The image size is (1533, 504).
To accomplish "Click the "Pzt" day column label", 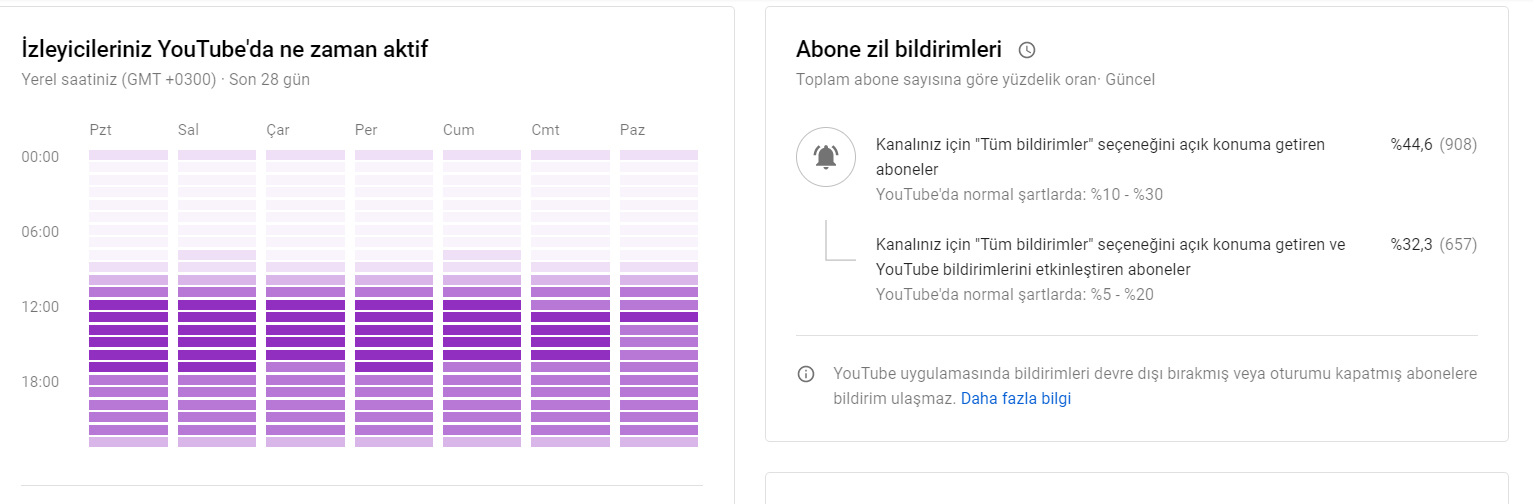I will click(100, 130).
